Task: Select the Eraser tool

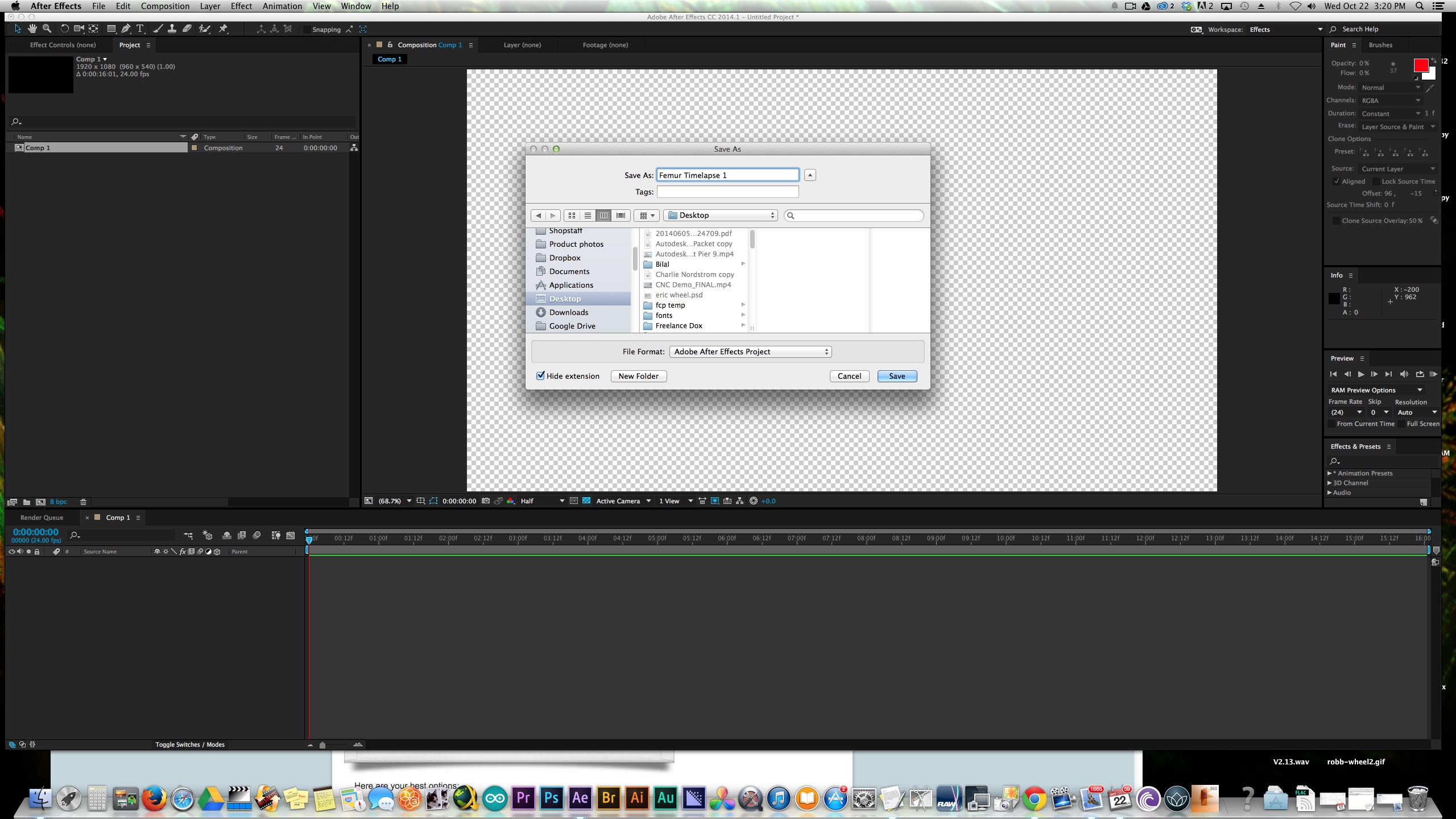Action: click(187, 28)
